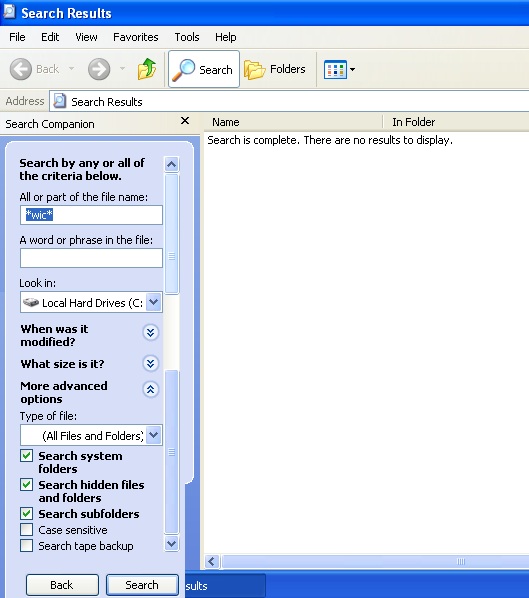The image size is (529, 598).
Task: Click the companion scrollbar up arrow
Action: [x=172, y=164]
